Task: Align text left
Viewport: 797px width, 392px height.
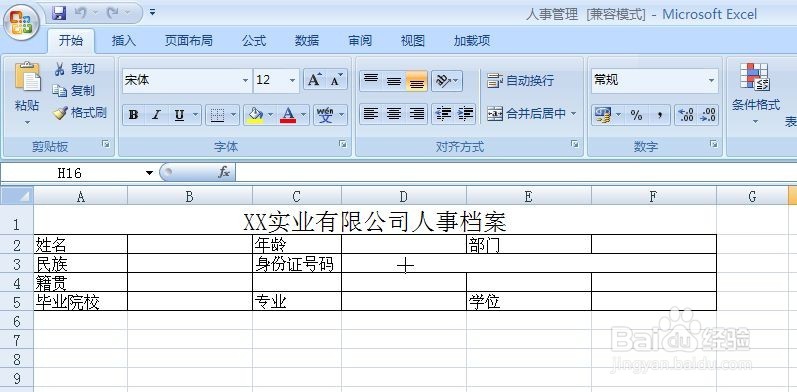Action: [x=371, y=114]
